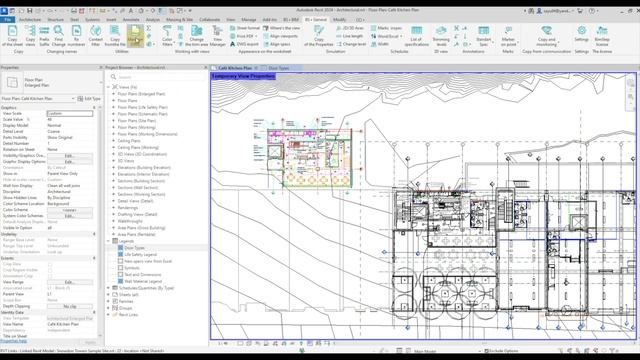This screenshot has height=360, width=640.
Task: Toggle the New specs view from Excel checkbox
Action: click(x=120, y=261)
